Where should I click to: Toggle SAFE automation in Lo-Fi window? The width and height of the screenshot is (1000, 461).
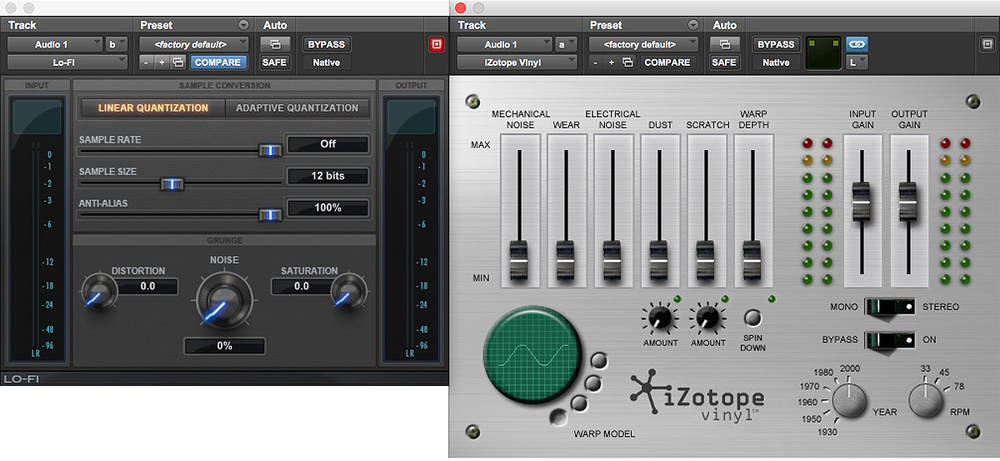point(275,62)
